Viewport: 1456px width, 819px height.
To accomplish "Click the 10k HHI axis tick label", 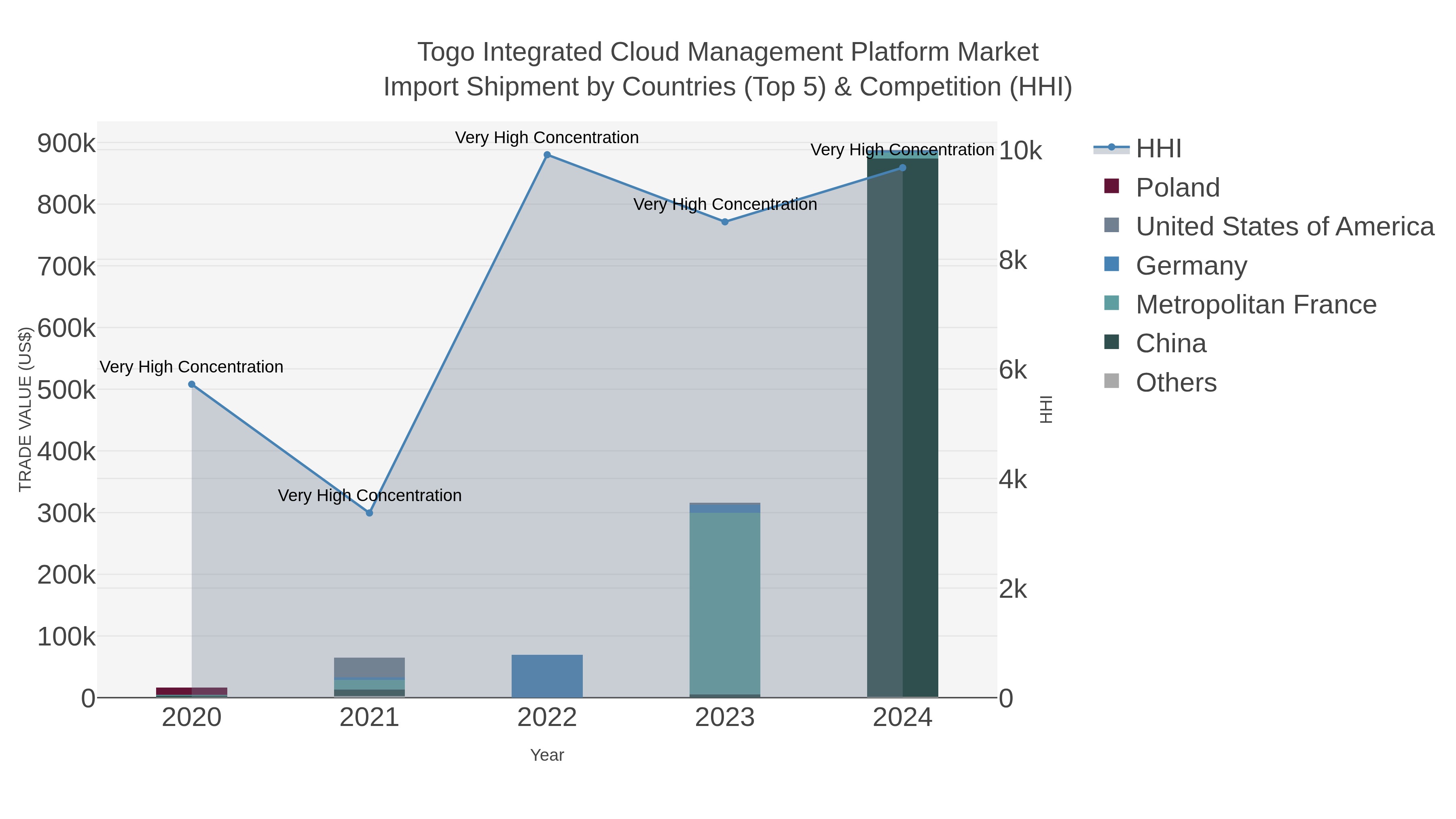I will 1021,151.
